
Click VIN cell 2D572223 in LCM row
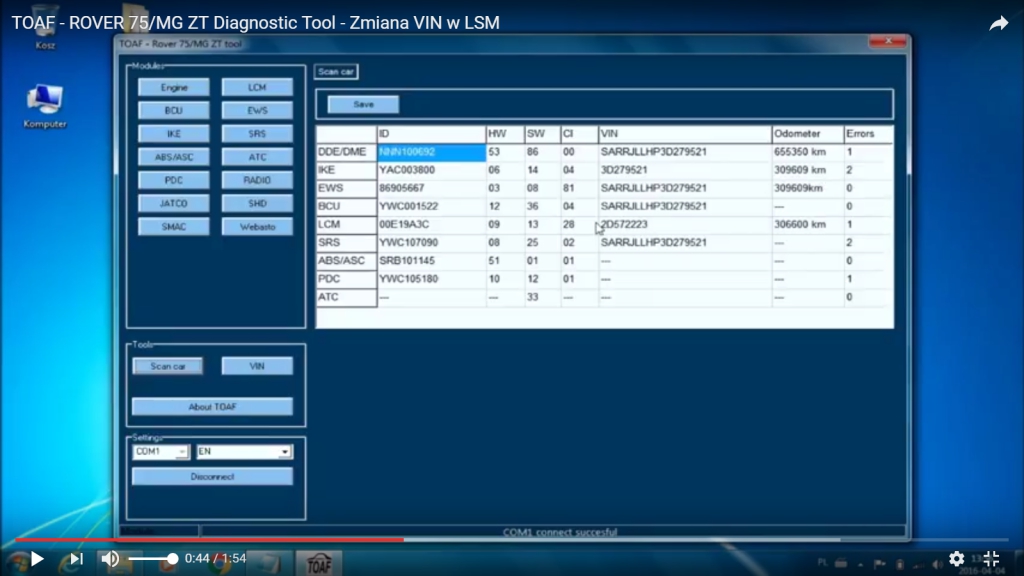click(685, 224)
